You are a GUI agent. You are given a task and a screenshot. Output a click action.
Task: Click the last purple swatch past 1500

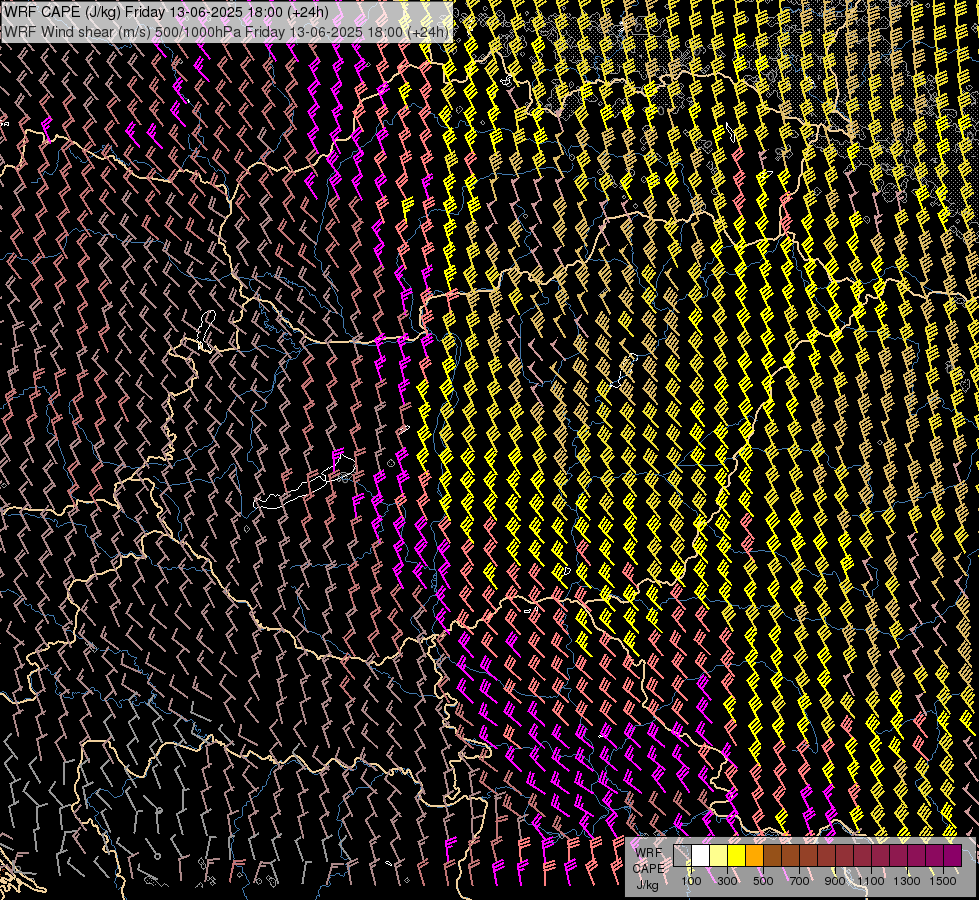(953, 856)
